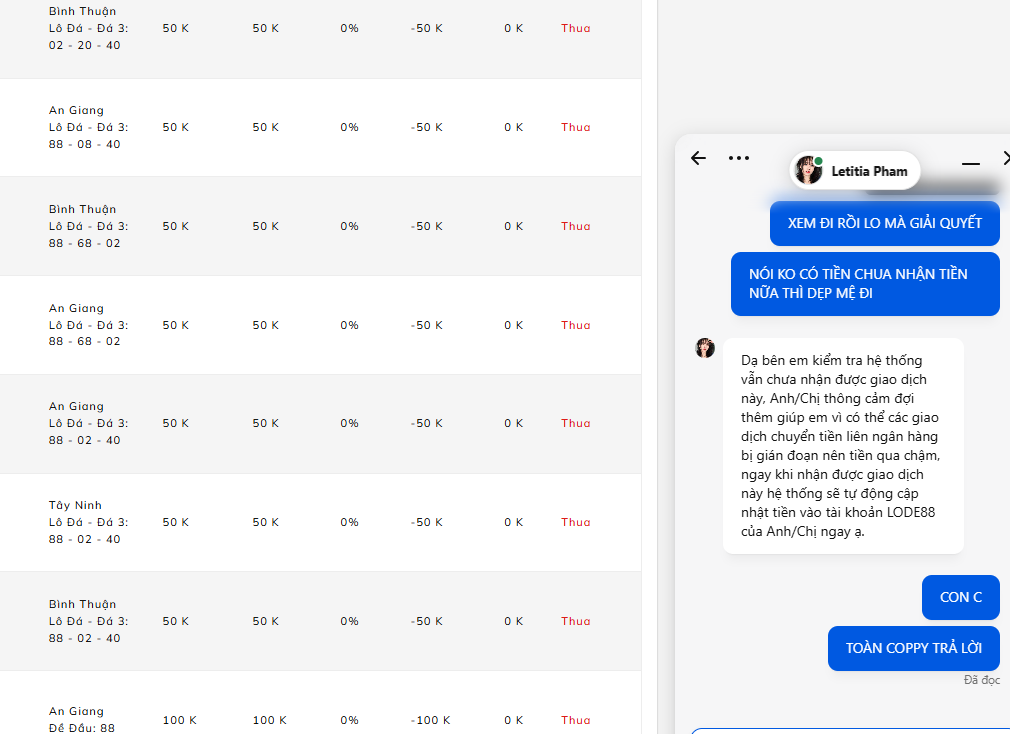This screenshot has height=734, width=1010.
Task: Select the Bình Thuận 02 - 20 - 40 row
Action: coord(320,28)
